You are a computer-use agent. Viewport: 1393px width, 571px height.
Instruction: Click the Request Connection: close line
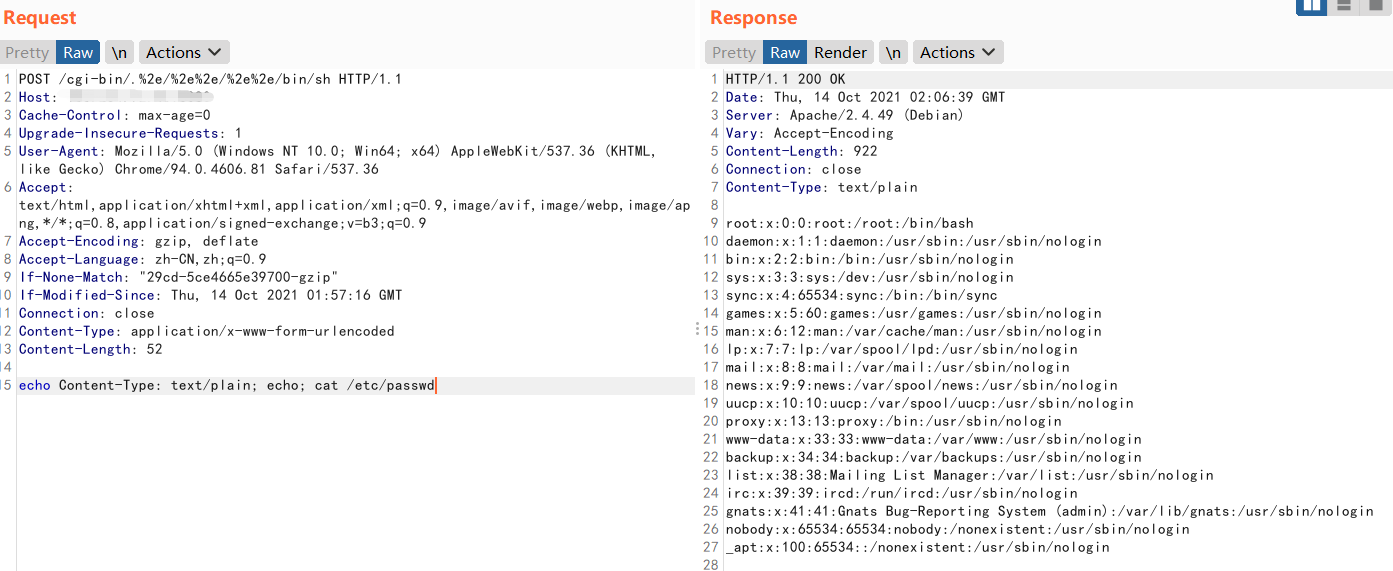[x=86, y=313]
